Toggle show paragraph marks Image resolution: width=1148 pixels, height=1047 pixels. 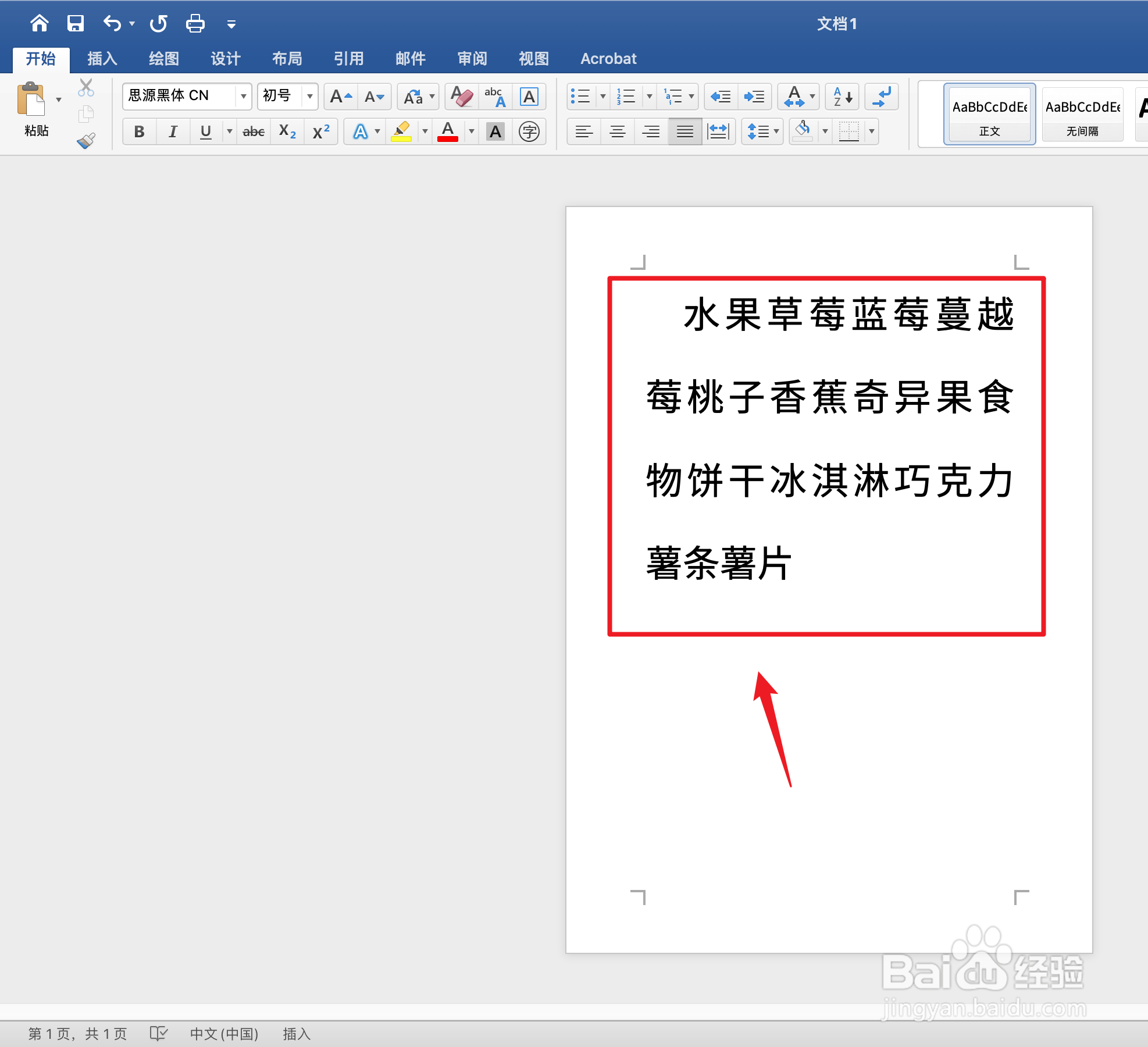pos(882,97)
